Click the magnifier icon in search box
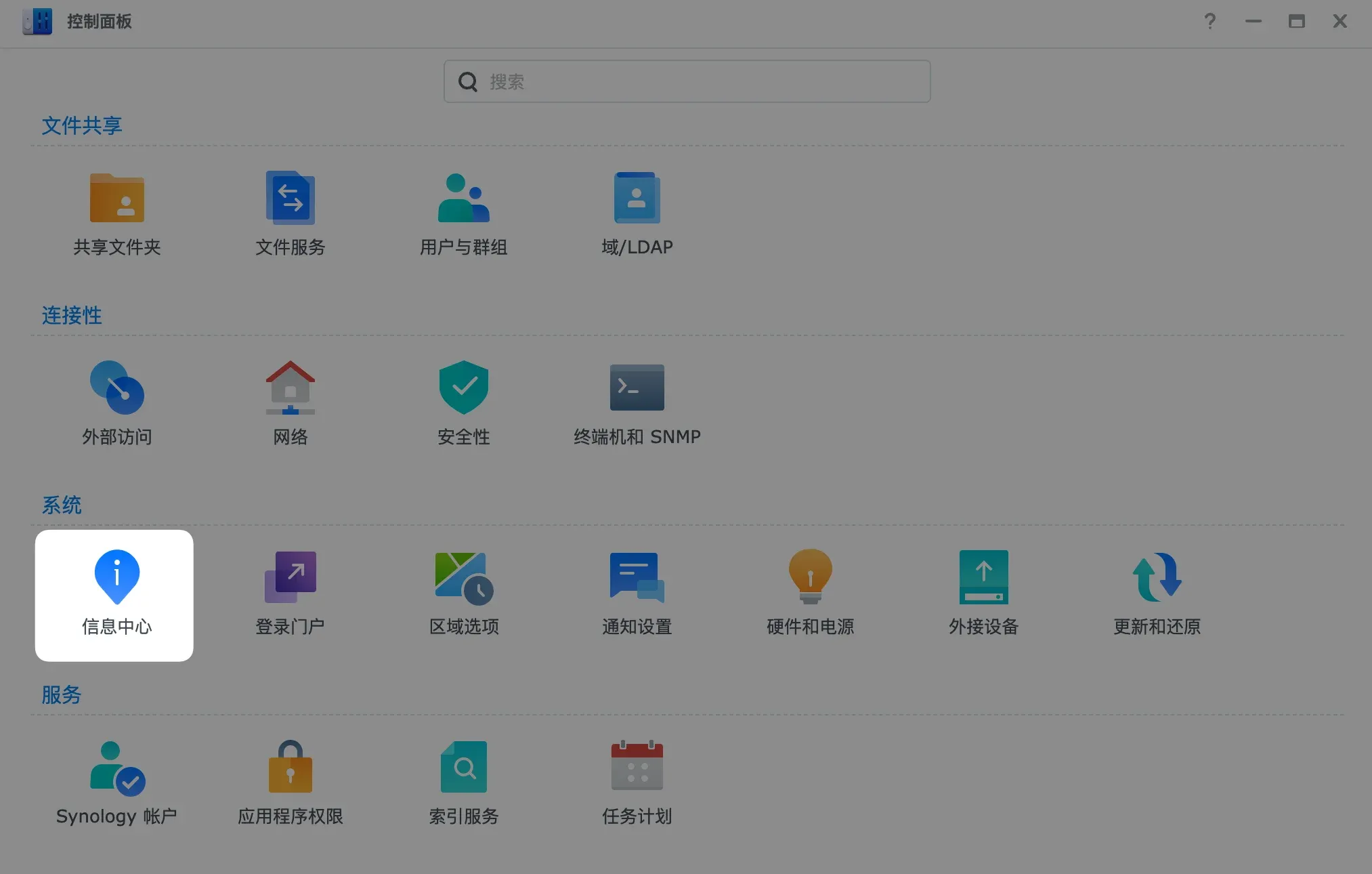 pos(468,82)
